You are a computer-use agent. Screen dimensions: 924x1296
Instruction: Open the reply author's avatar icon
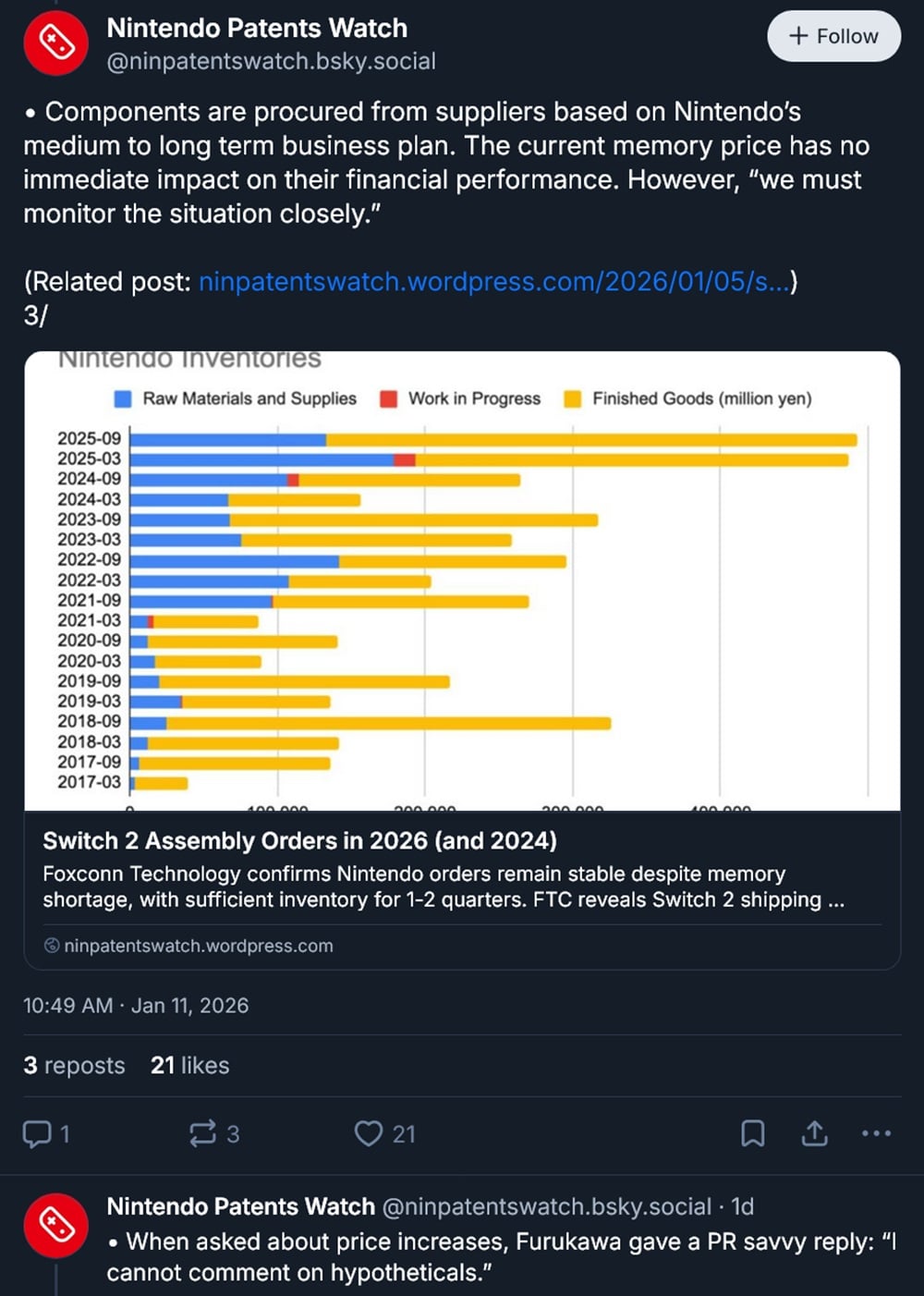55,1226
